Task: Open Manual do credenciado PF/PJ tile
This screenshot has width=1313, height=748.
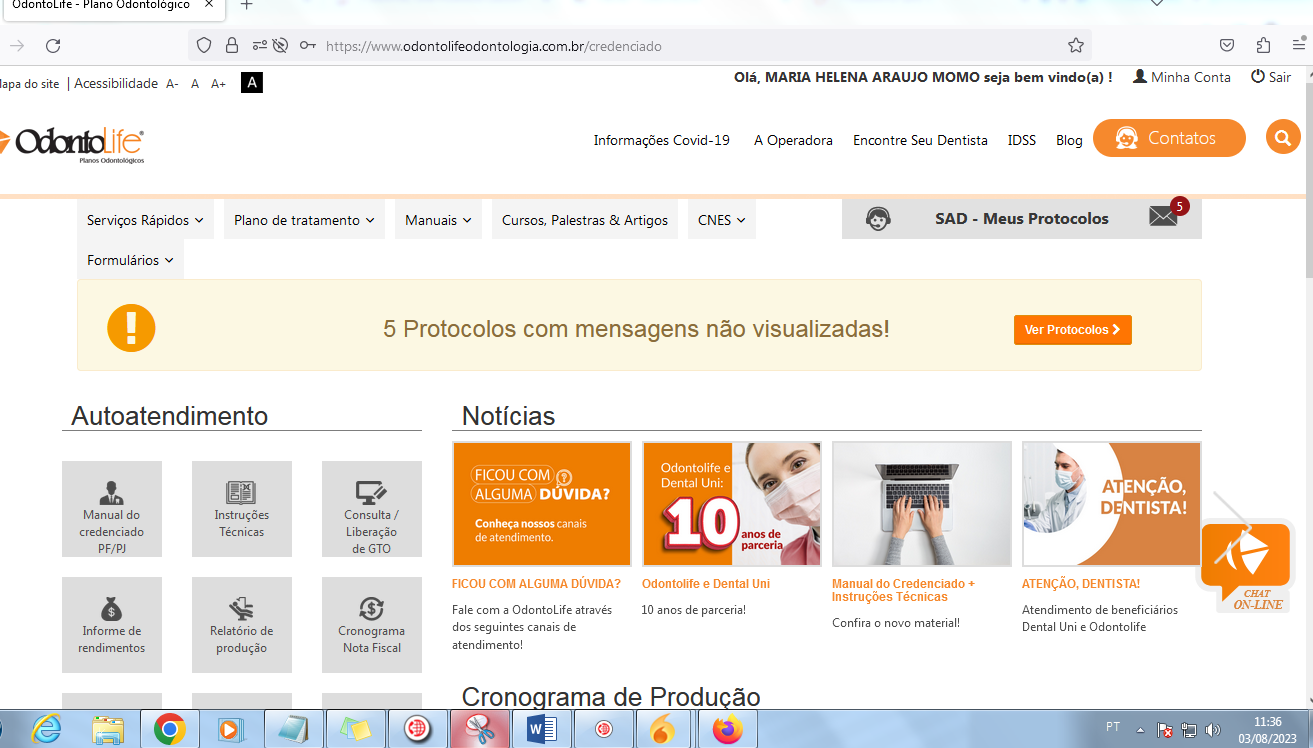Action: click(x=112, y=509)
